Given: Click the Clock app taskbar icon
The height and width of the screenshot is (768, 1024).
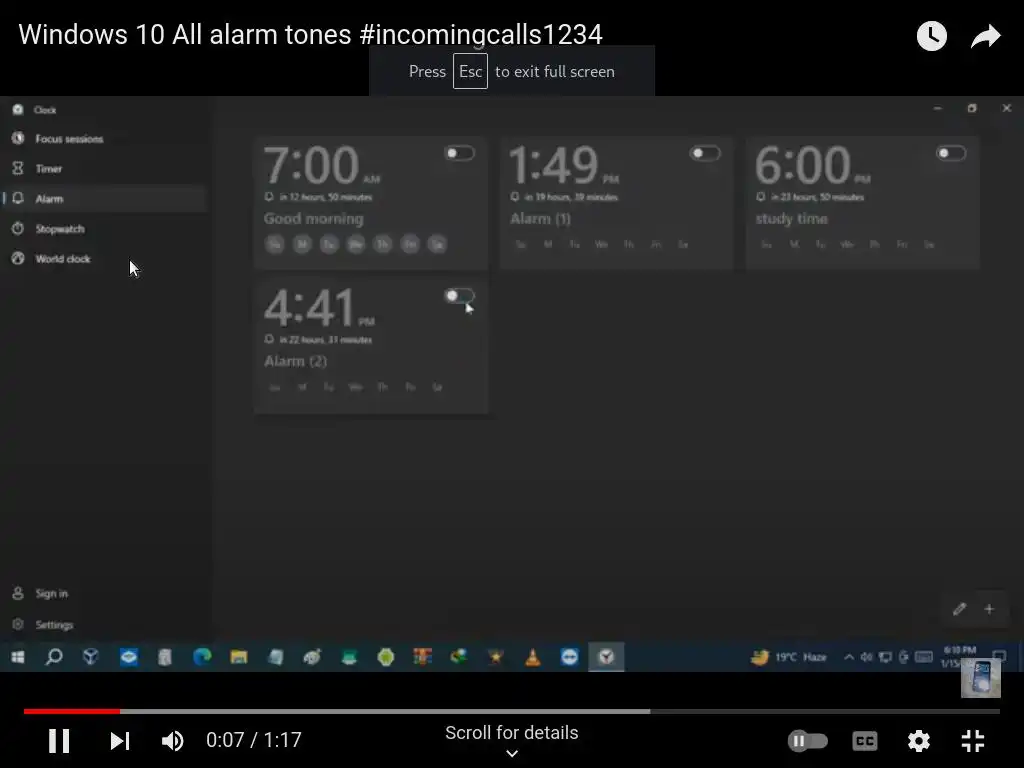Looking at the screenshot, I should pos(606,657).
